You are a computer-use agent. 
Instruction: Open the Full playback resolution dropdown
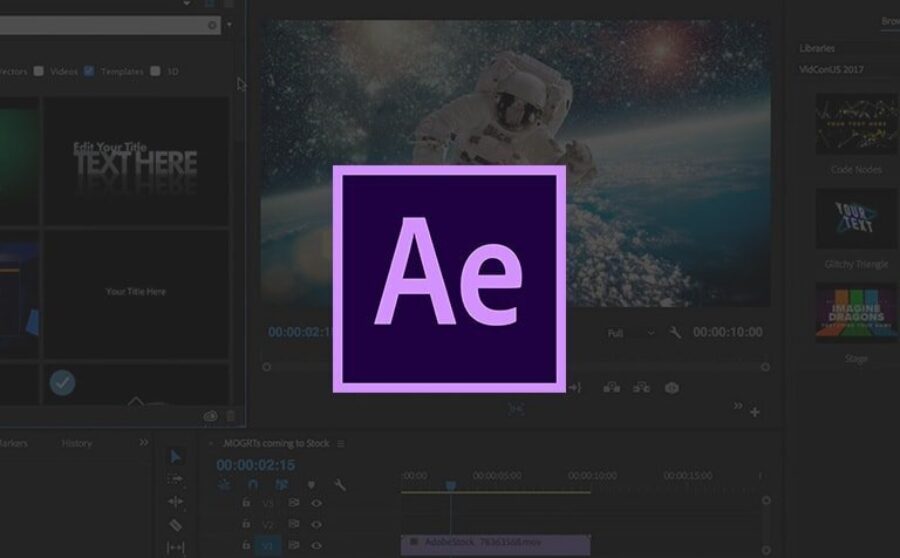pos(630,333)
